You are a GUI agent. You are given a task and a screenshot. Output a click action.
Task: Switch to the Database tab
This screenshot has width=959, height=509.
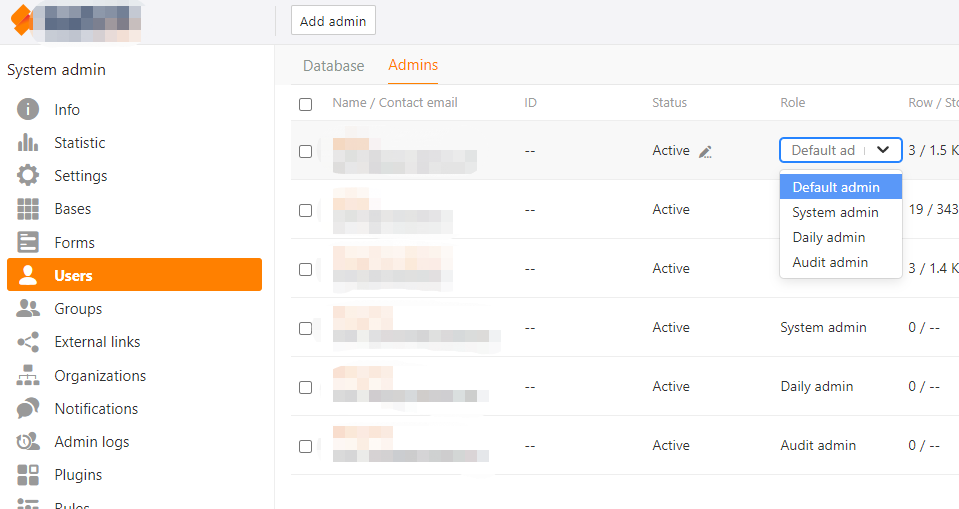click(334, 66)
